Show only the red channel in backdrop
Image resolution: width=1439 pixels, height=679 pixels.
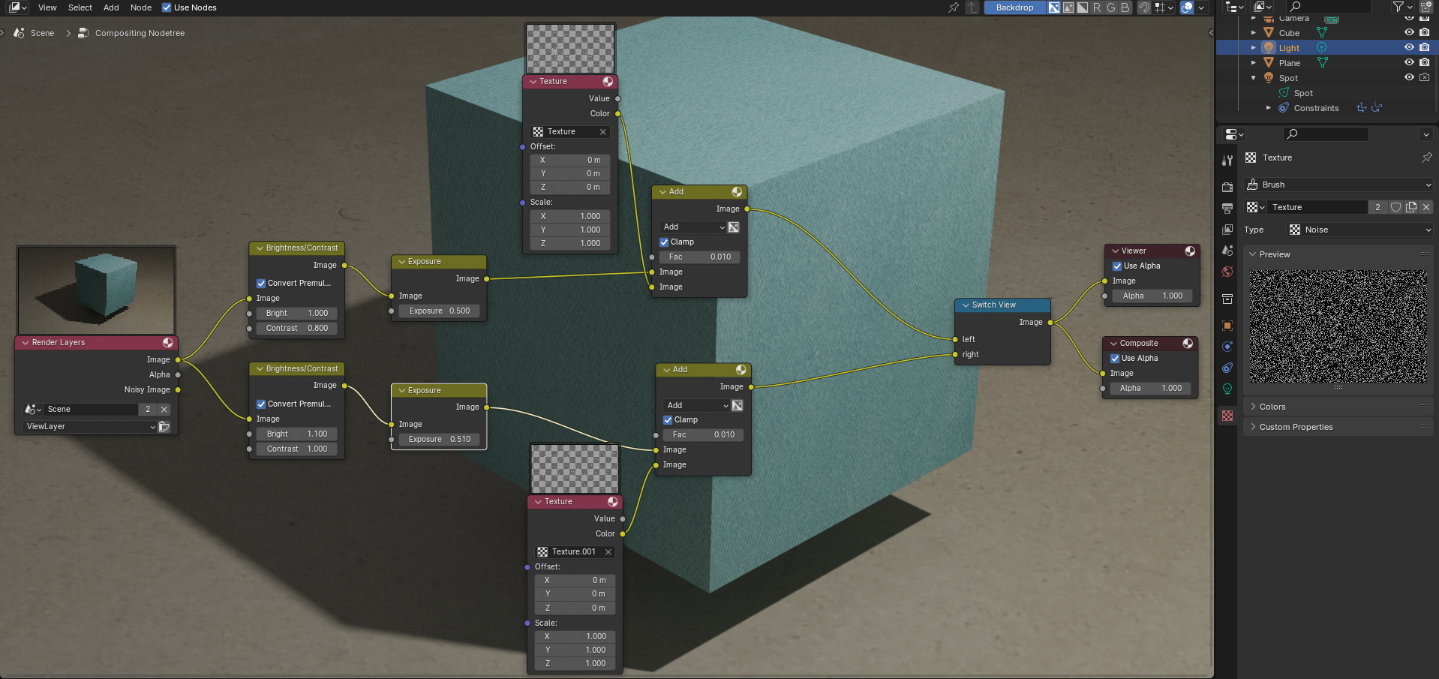point(1096,8)
